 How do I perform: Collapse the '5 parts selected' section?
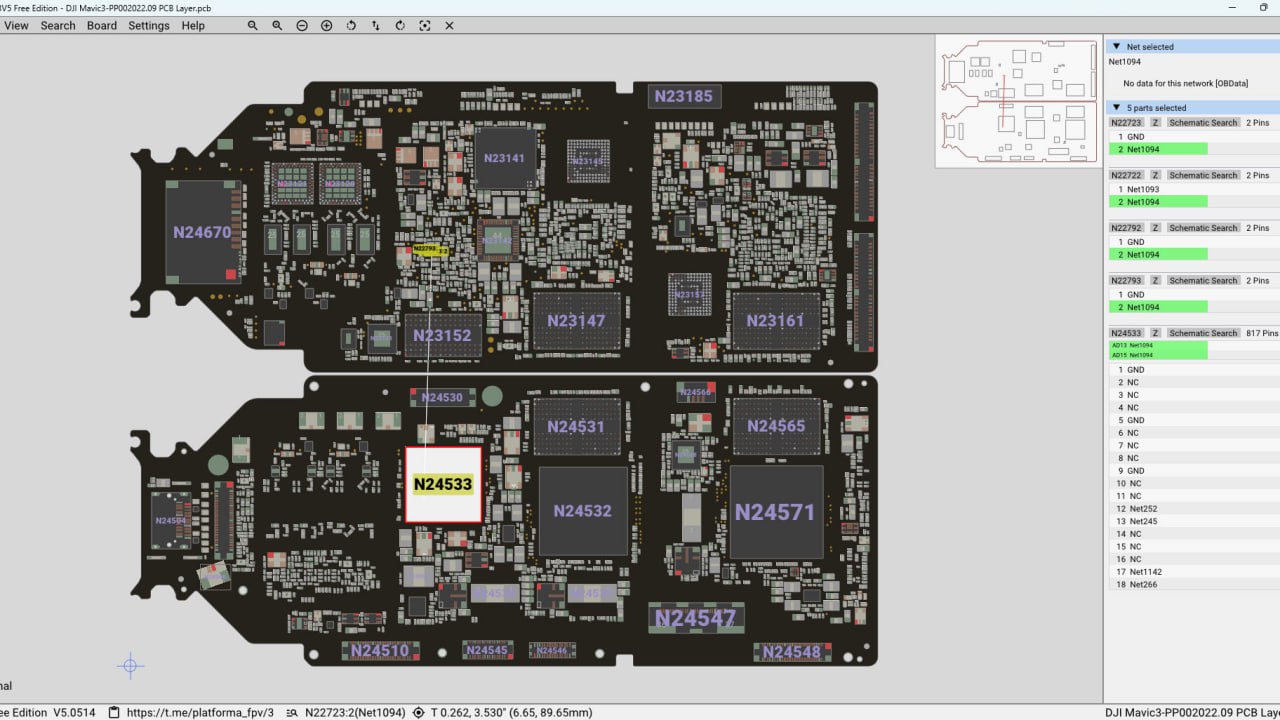coord(1117,108)
